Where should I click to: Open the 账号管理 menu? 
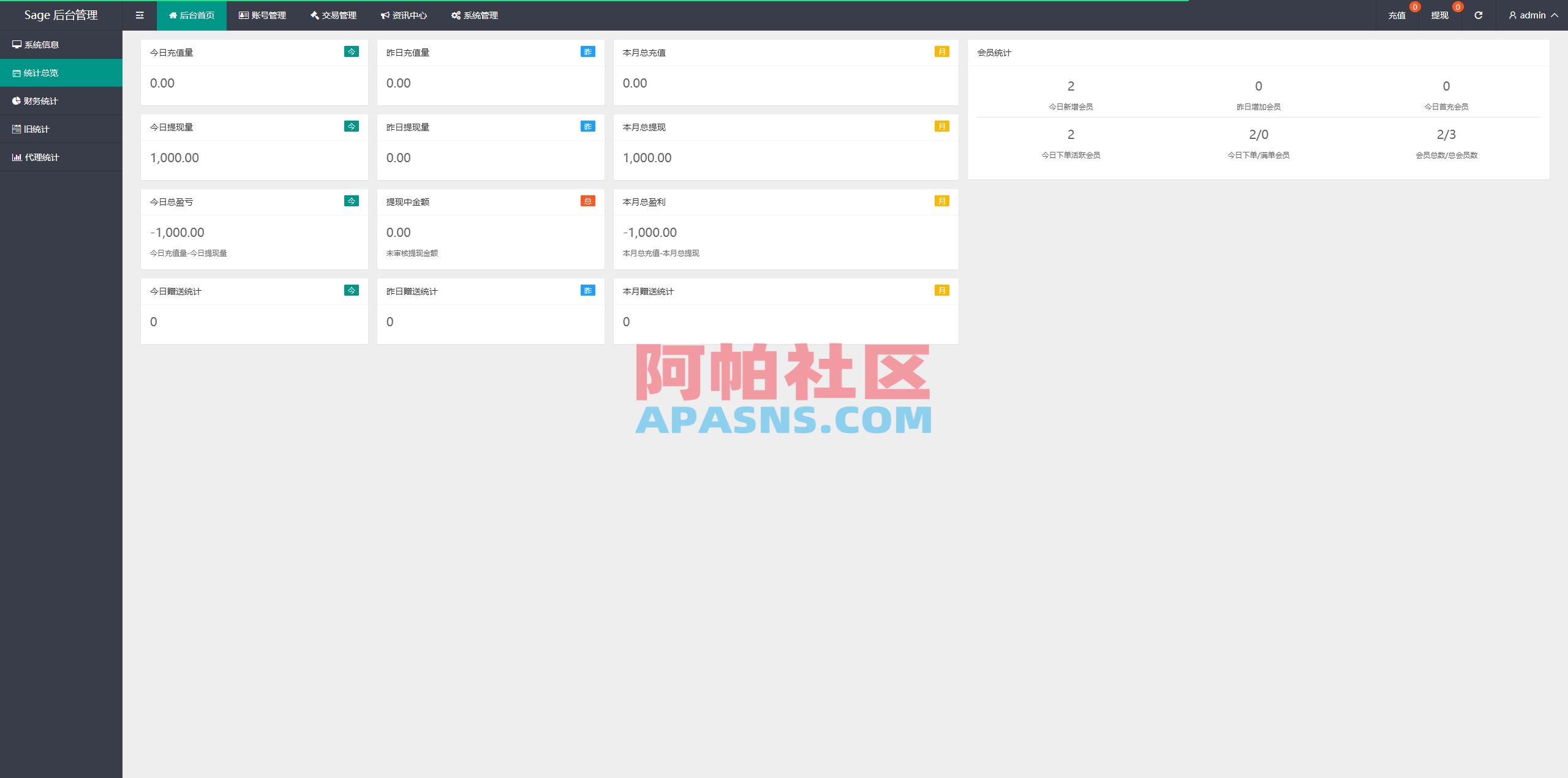pos(263,15)
